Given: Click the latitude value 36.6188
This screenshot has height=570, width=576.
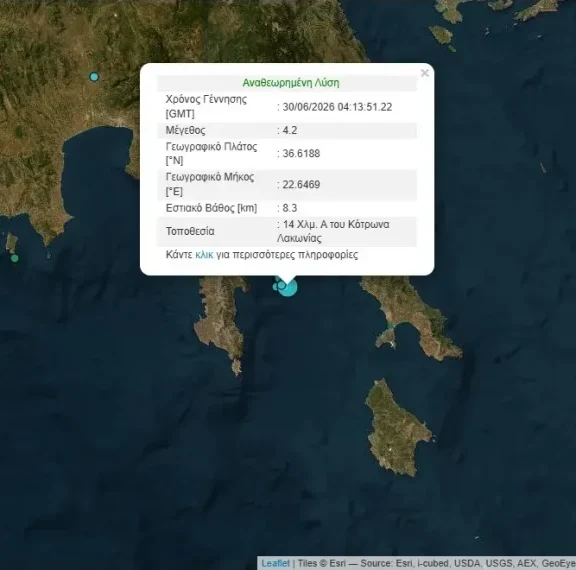Looking at the screenshot, I should tap(301, 153).
